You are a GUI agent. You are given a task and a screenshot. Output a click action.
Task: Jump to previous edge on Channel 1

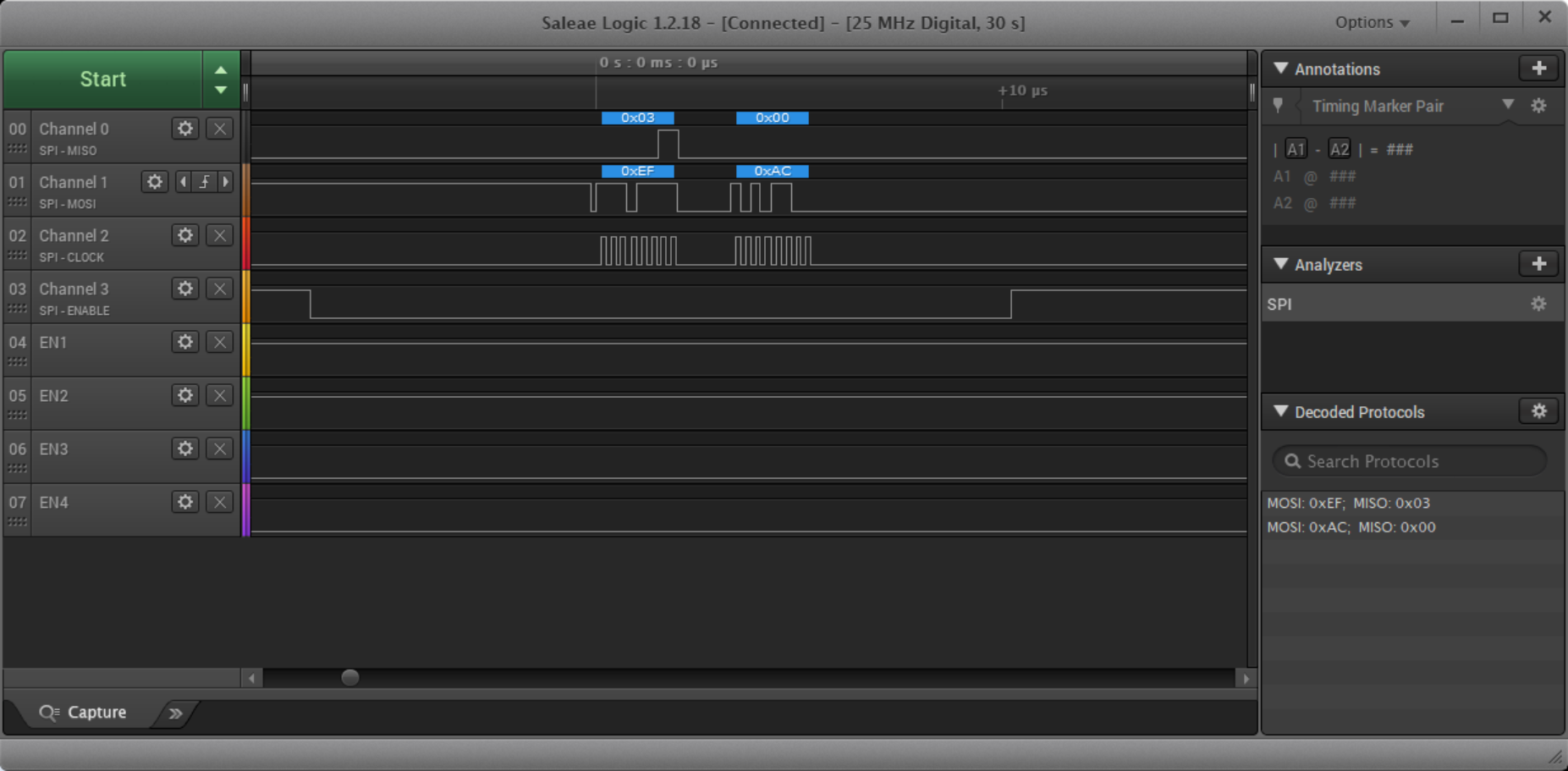pyautogui.click(x=184, y=182)
